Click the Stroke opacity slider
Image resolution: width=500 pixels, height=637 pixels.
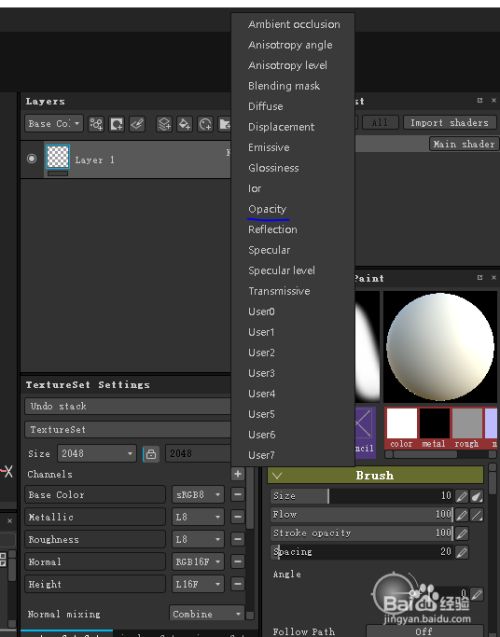point(361,533)
